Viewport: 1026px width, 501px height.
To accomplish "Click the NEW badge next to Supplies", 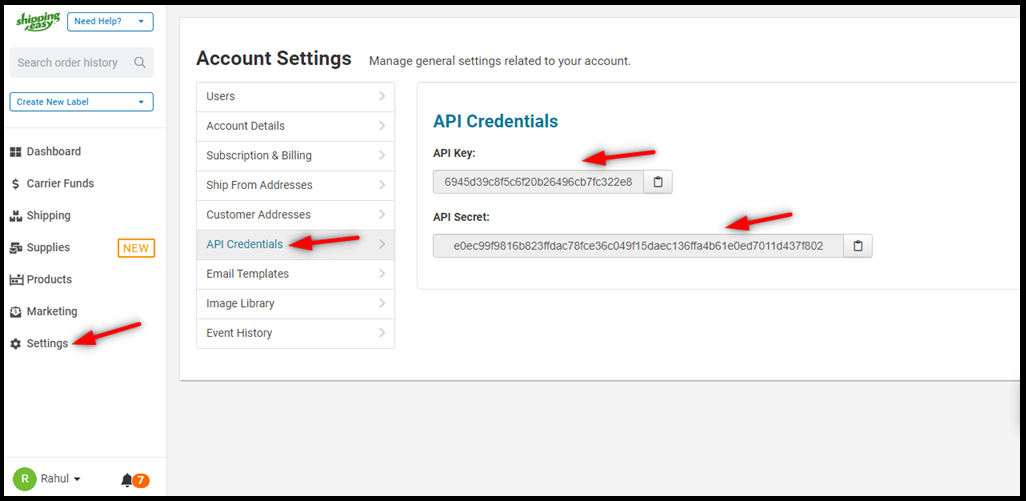I will click(136, 248).
